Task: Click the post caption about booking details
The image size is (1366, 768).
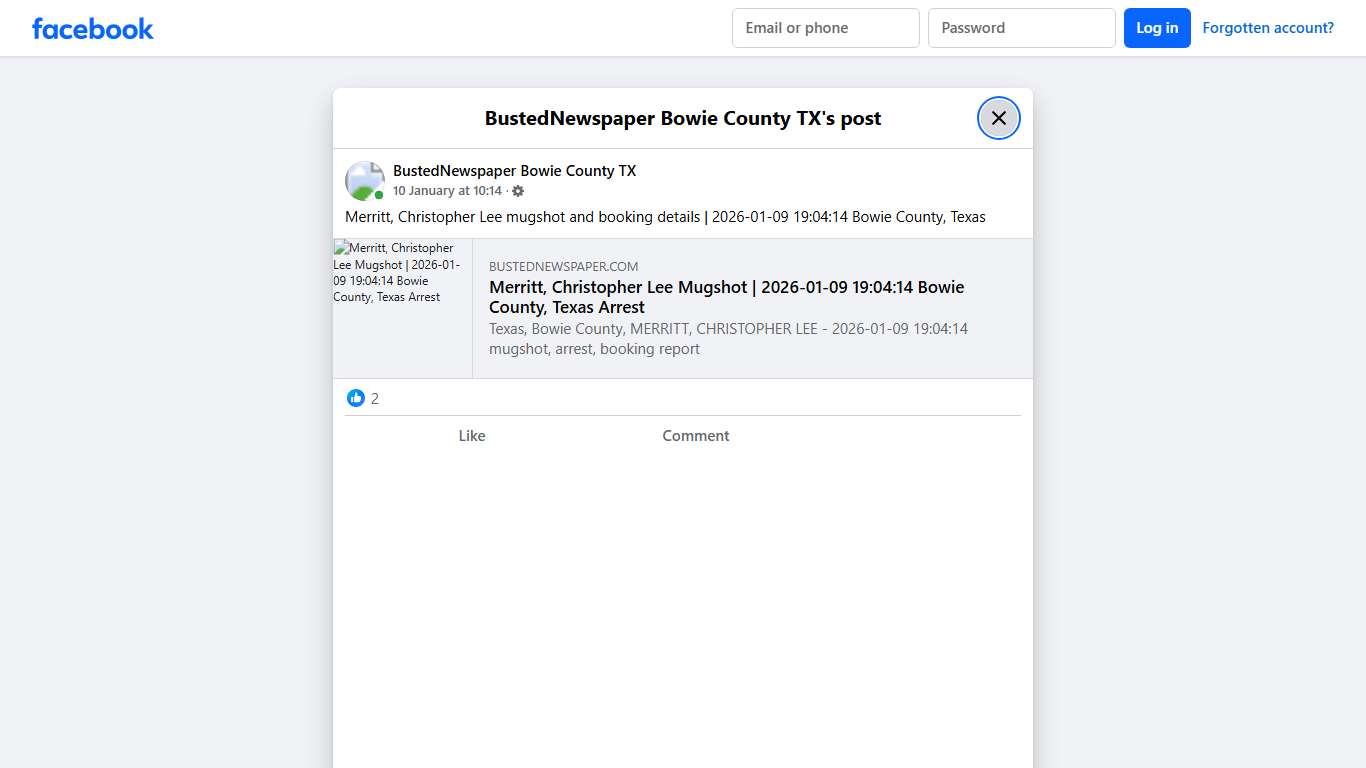Action: pyautogui.click(x=665, y=217)
